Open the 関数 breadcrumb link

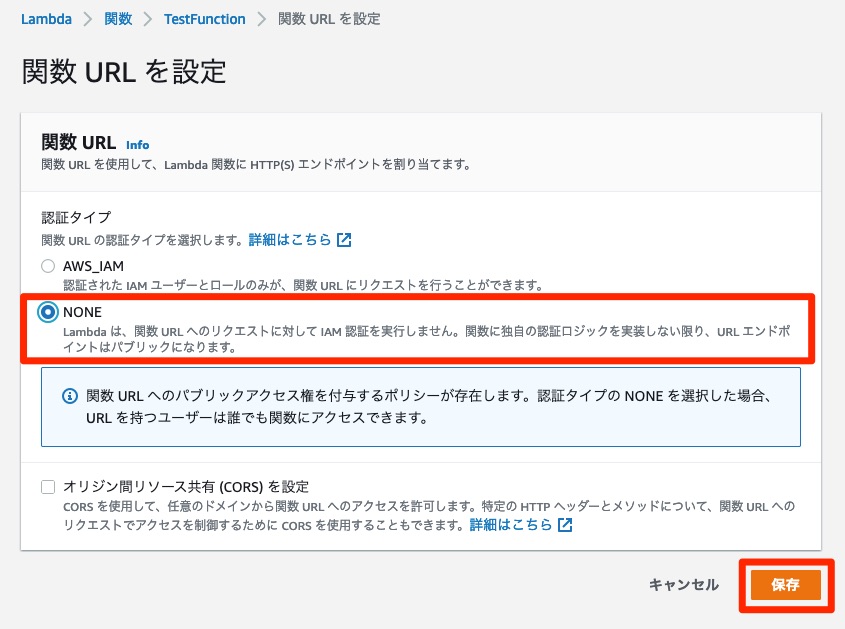tap(118, 19)
